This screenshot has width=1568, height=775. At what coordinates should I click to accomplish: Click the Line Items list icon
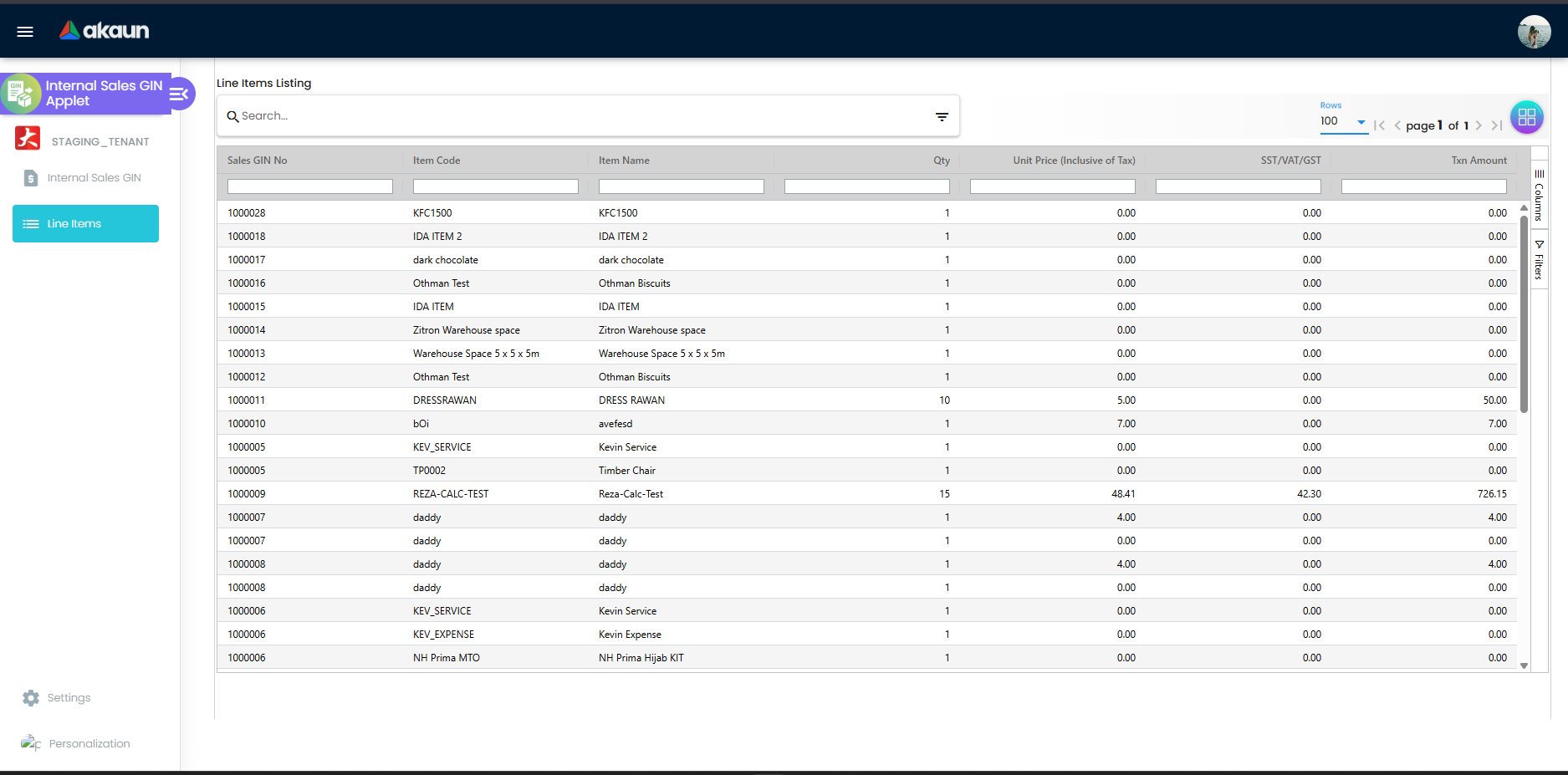point(31,224)
